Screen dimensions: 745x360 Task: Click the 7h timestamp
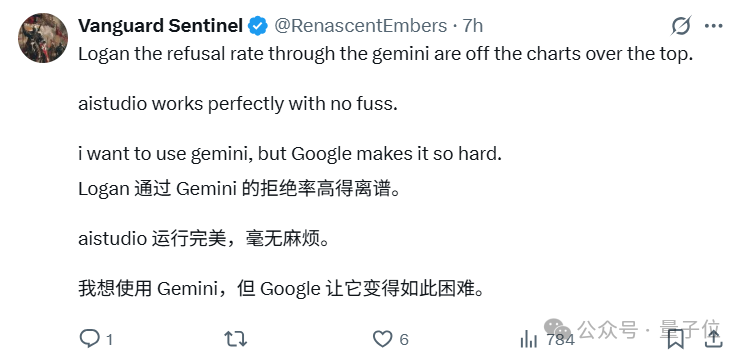[x=473, y=26]
